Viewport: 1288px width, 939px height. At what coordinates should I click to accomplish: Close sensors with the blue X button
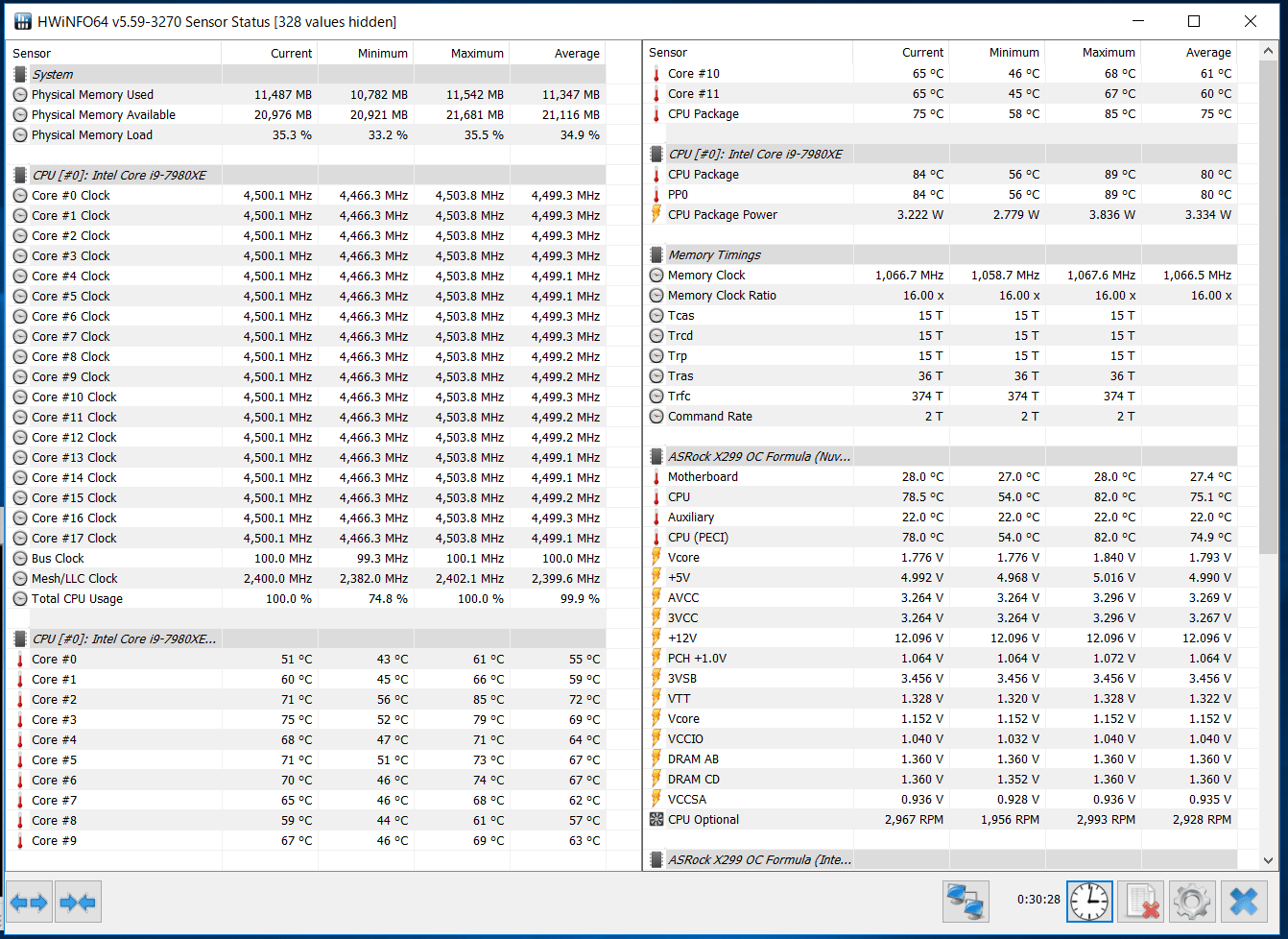(1243, 902)
